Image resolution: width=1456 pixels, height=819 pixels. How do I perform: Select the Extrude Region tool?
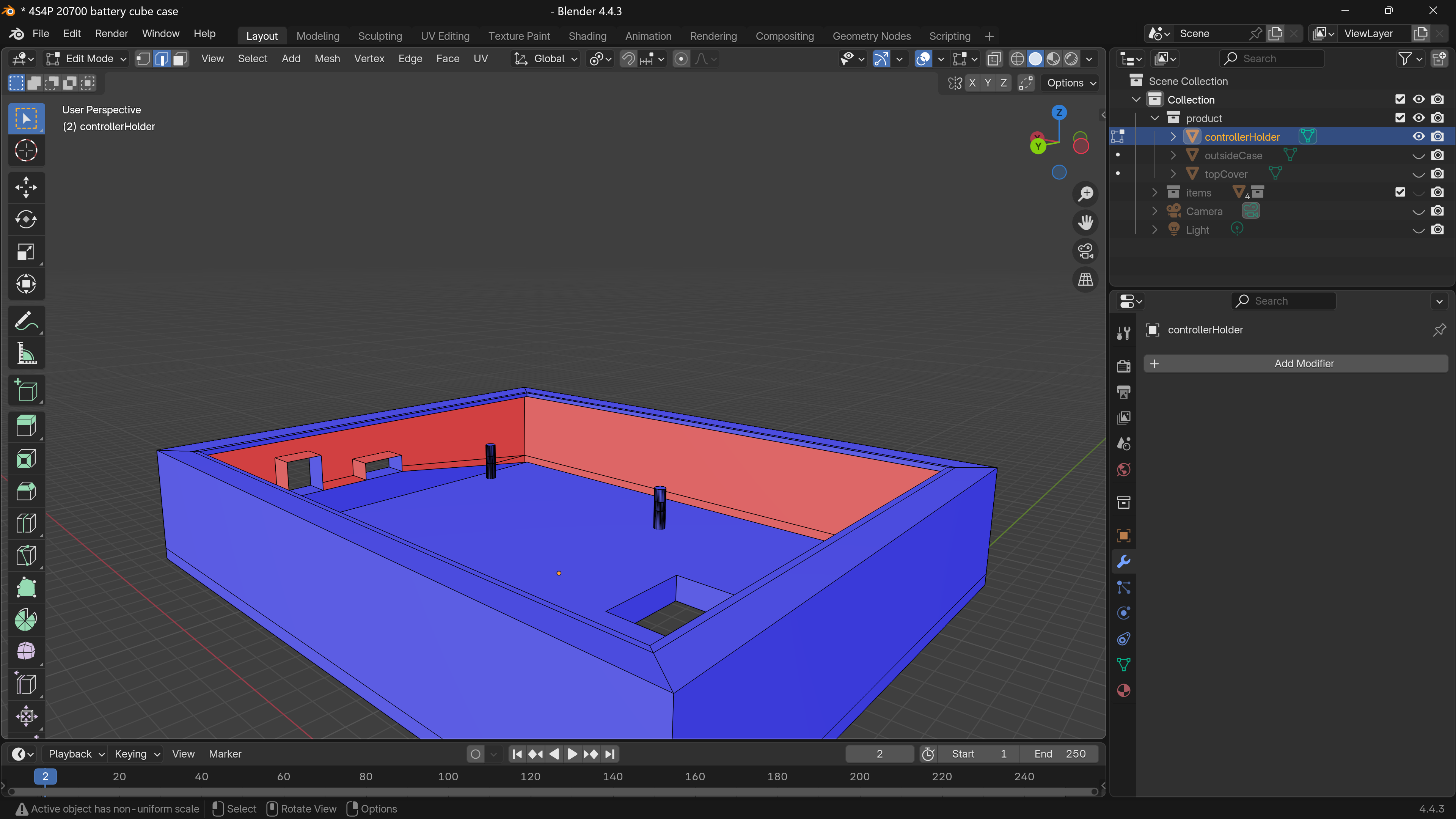26,426
